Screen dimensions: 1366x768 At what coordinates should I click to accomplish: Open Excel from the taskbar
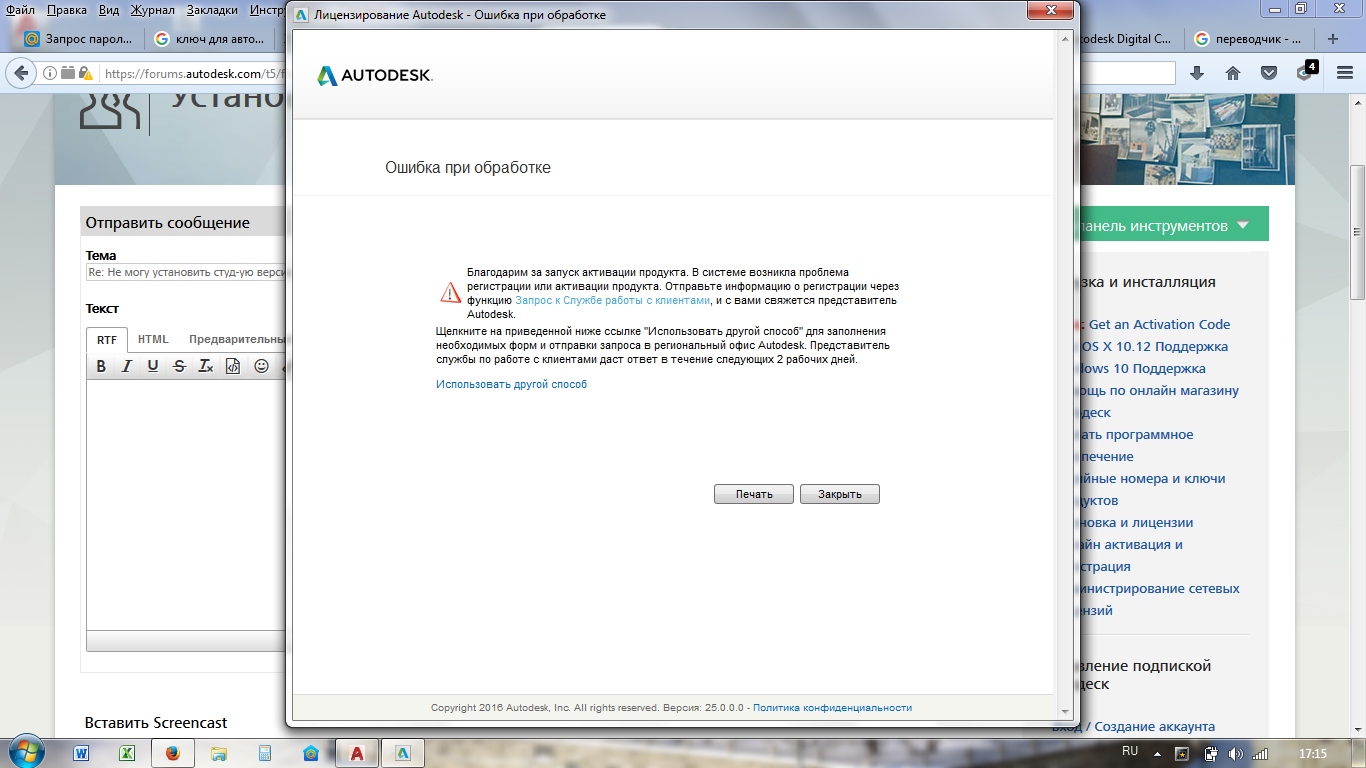point(127,752)
